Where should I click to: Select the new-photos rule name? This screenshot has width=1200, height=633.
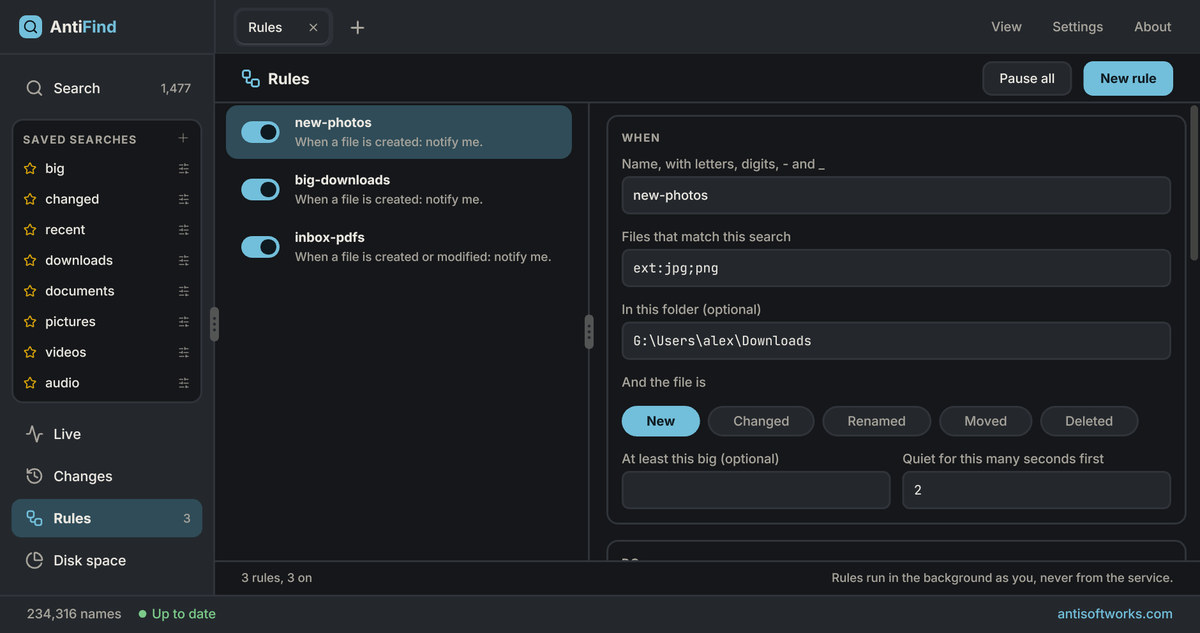coord(333,122)
